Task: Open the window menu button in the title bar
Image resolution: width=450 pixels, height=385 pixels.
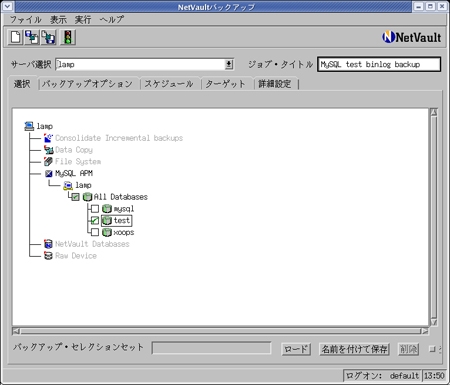Action: coord(7,6)
